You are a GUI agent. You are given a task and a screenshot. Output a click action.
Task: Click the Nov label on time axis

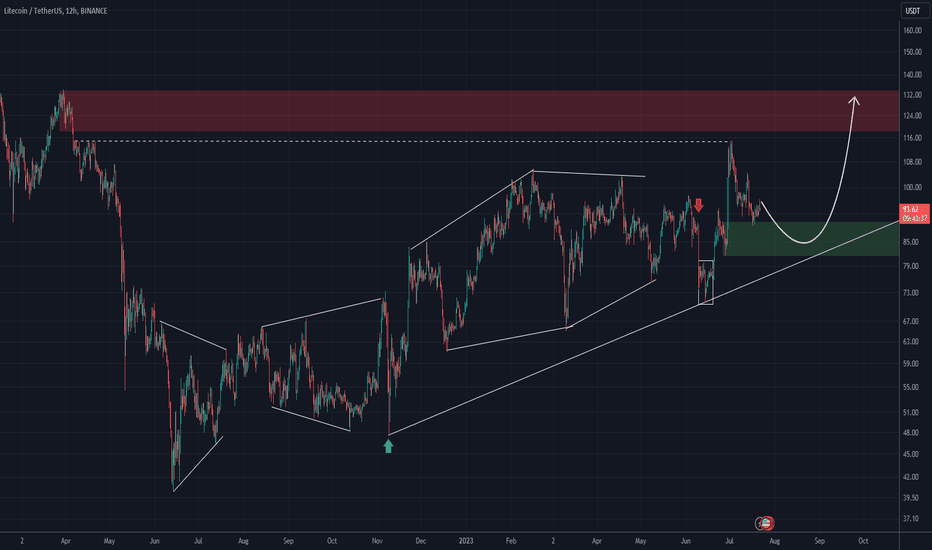[377, 541]
